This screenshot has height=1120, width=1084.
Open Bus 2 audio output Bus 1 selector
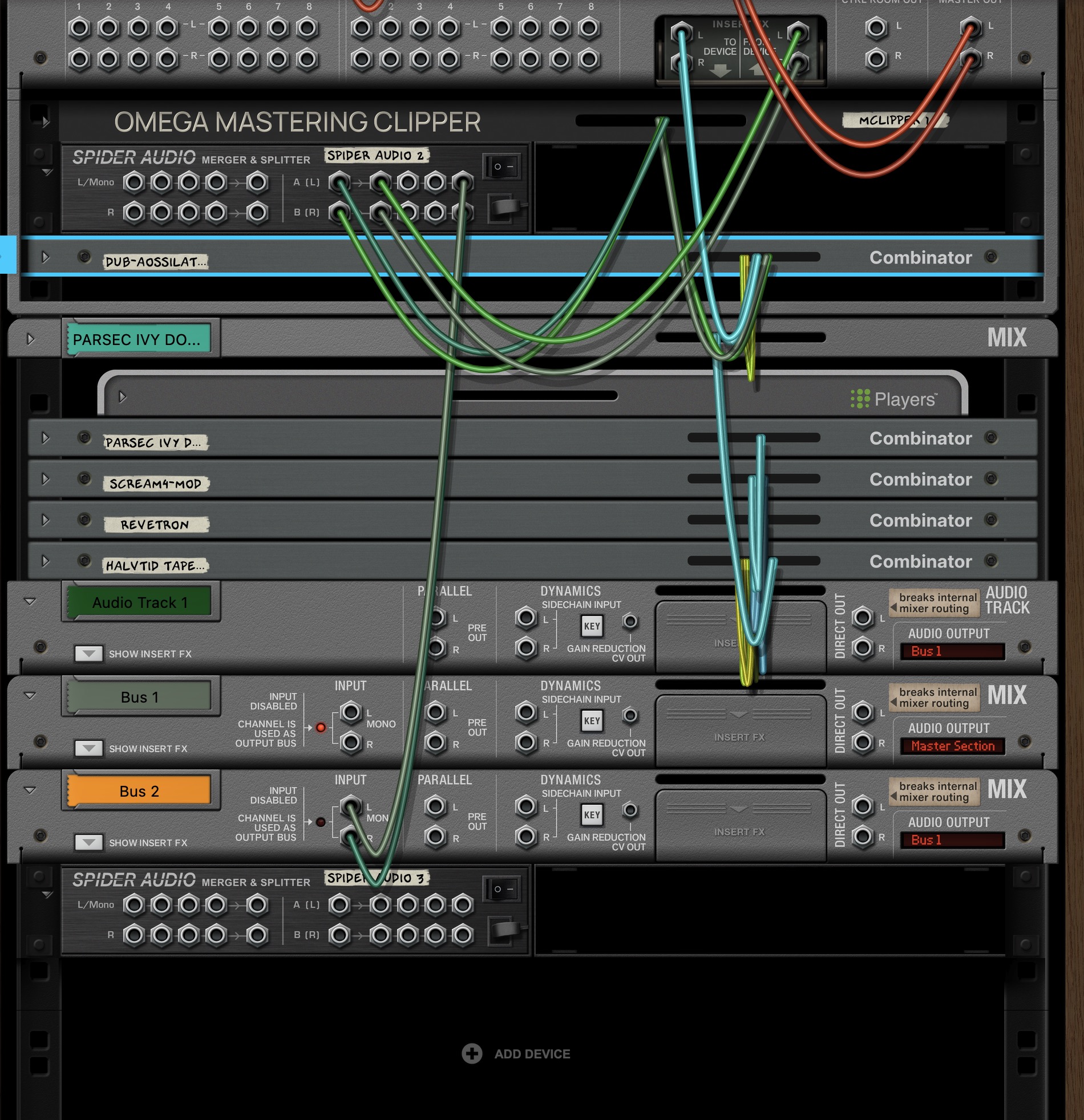[952, 840]
